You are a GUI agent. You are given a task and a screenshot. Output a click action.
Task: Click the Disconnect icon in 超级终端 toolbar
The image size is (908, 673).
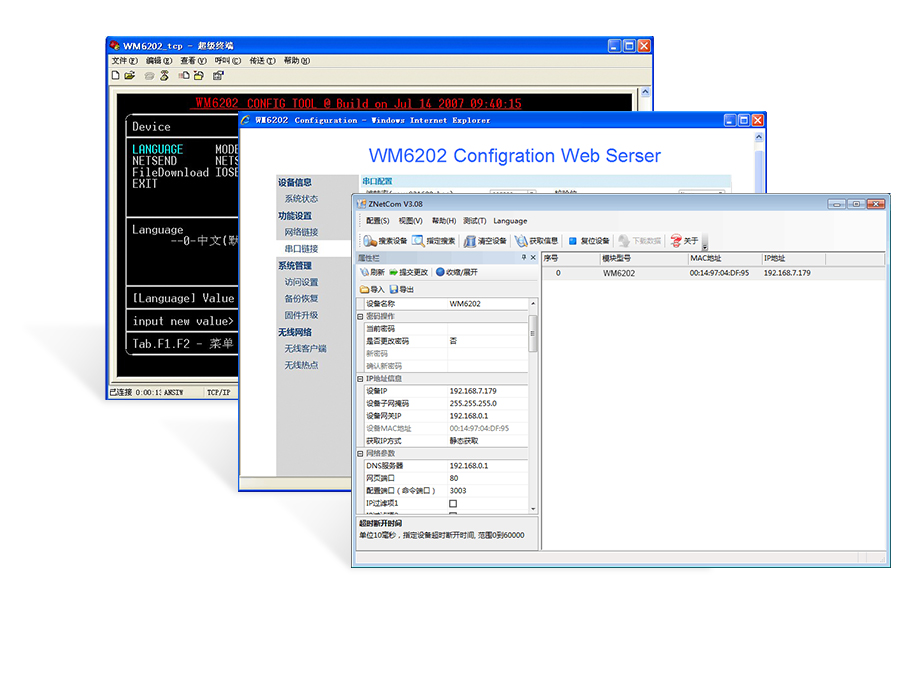(164, 75)
